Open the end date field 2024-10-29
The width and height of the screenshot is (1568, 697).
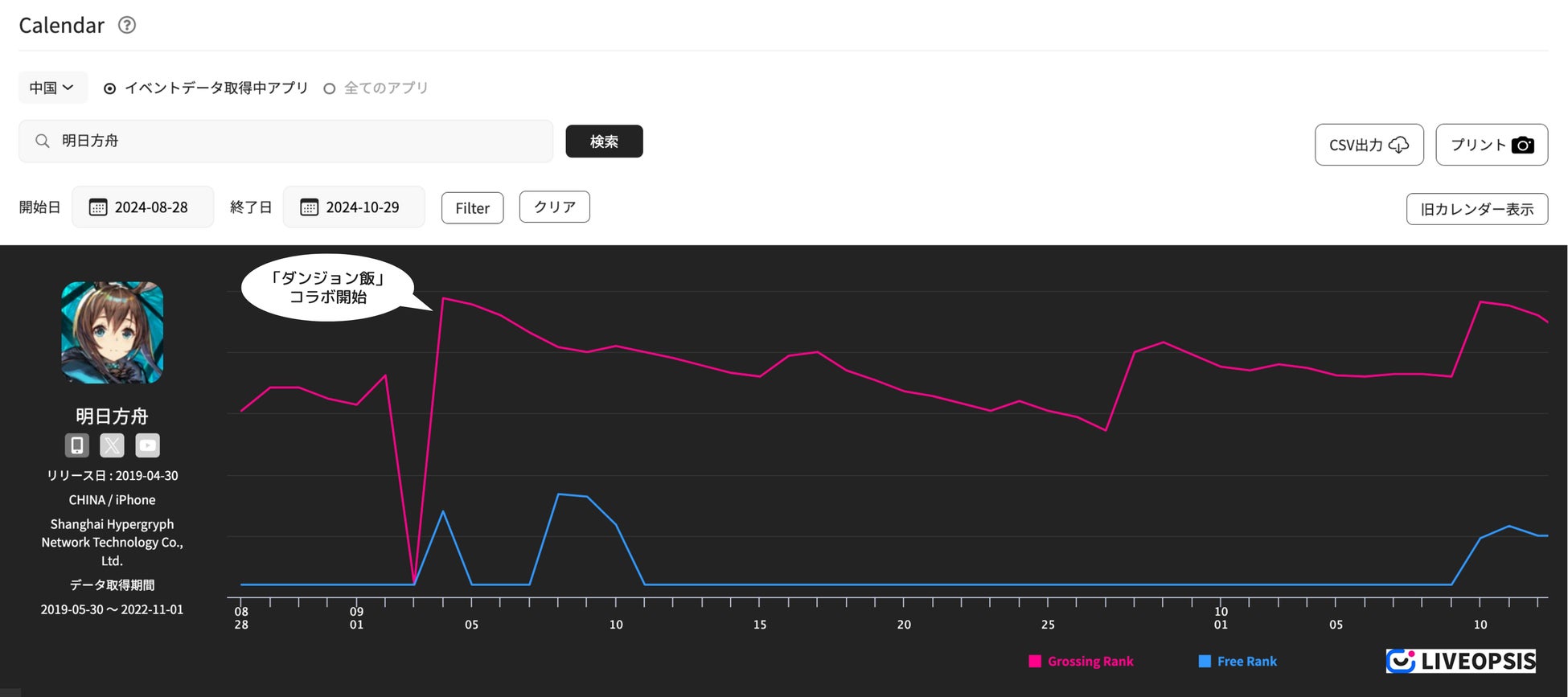[354, 207]
